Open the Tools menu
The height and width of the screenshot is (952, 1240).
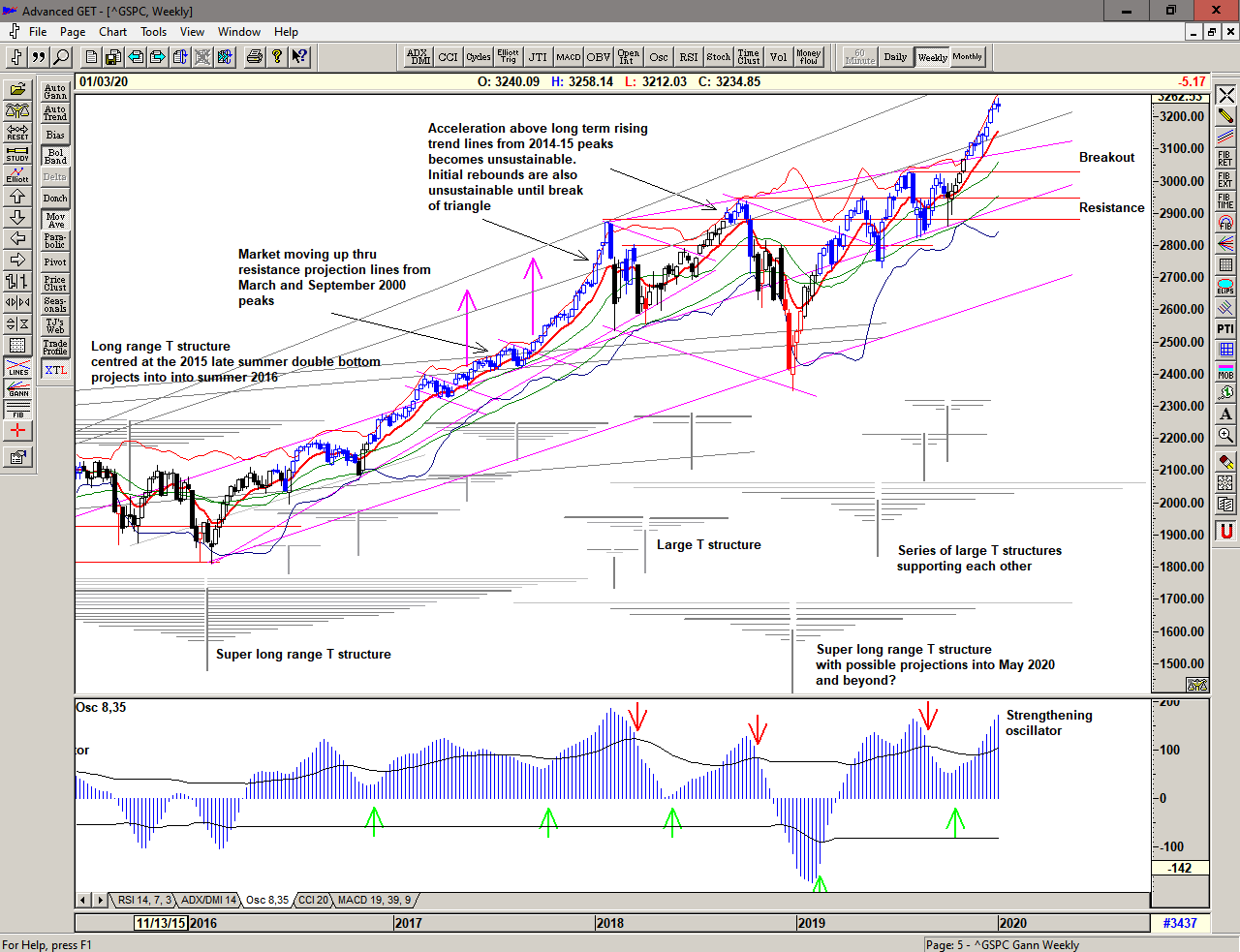[153, 32]
